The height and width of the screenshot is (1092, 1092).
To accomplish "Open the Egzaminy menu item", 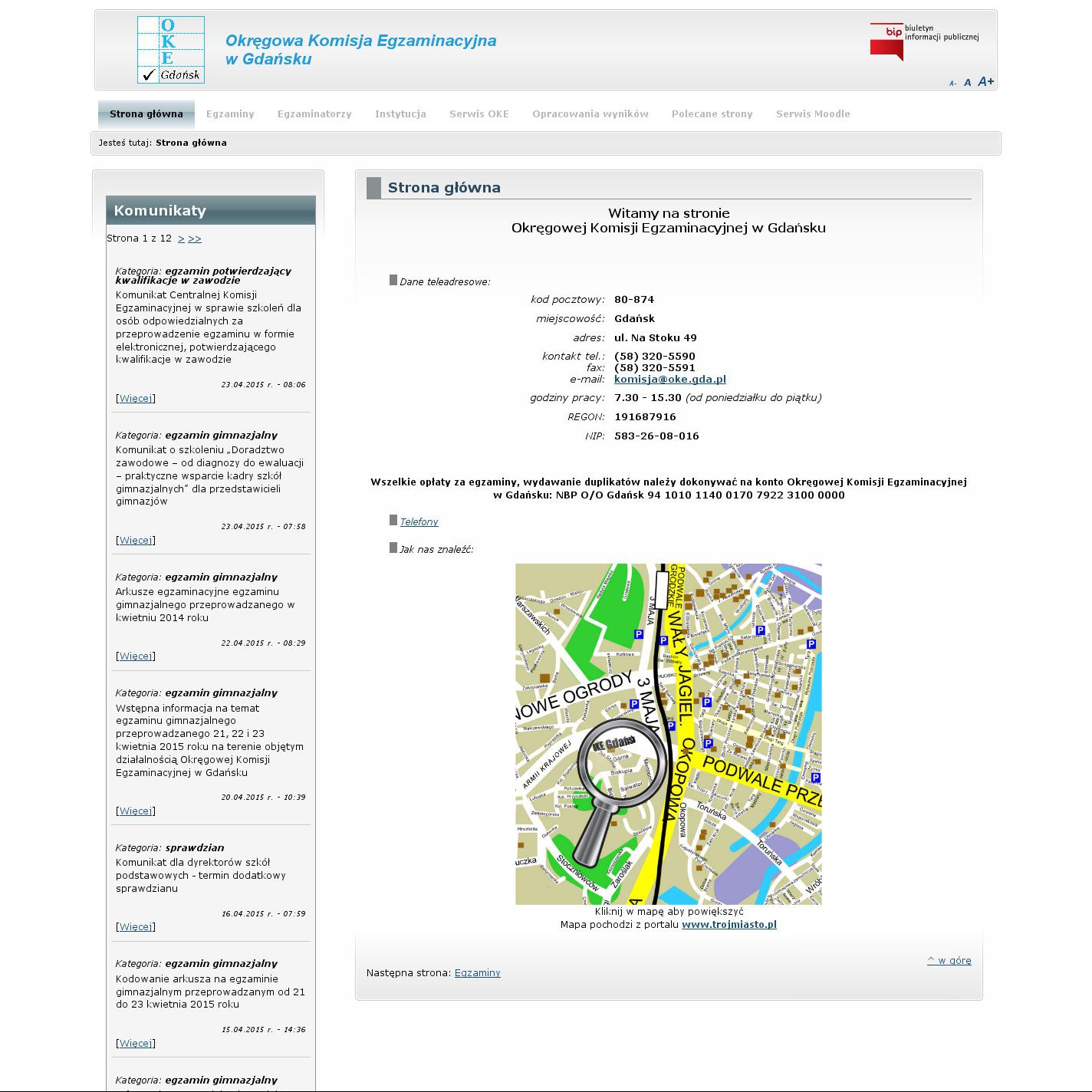I will pyautogui.click(x=230, y=114).
